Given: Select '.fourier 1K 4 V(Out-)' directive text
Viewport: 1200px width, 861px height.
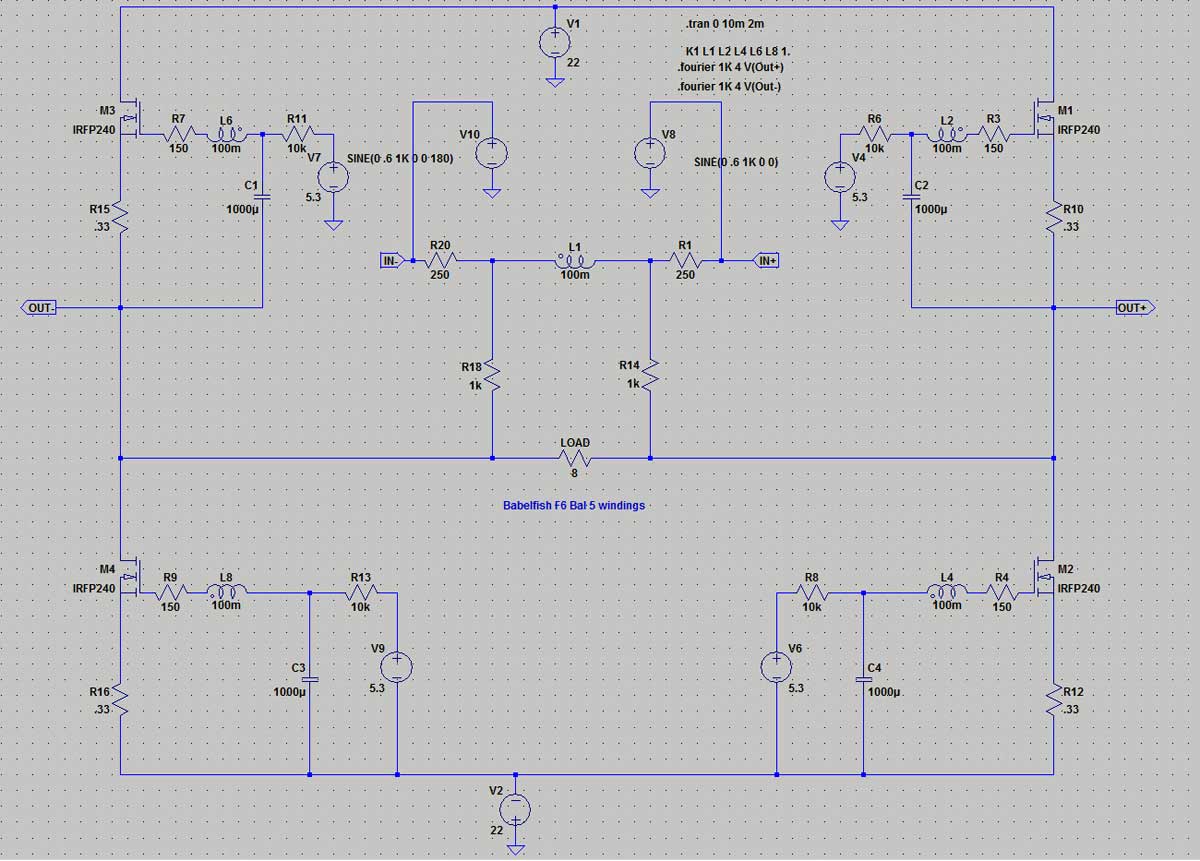Looking at the screenshot, I should pyautogui.click(x=729, y=87).
